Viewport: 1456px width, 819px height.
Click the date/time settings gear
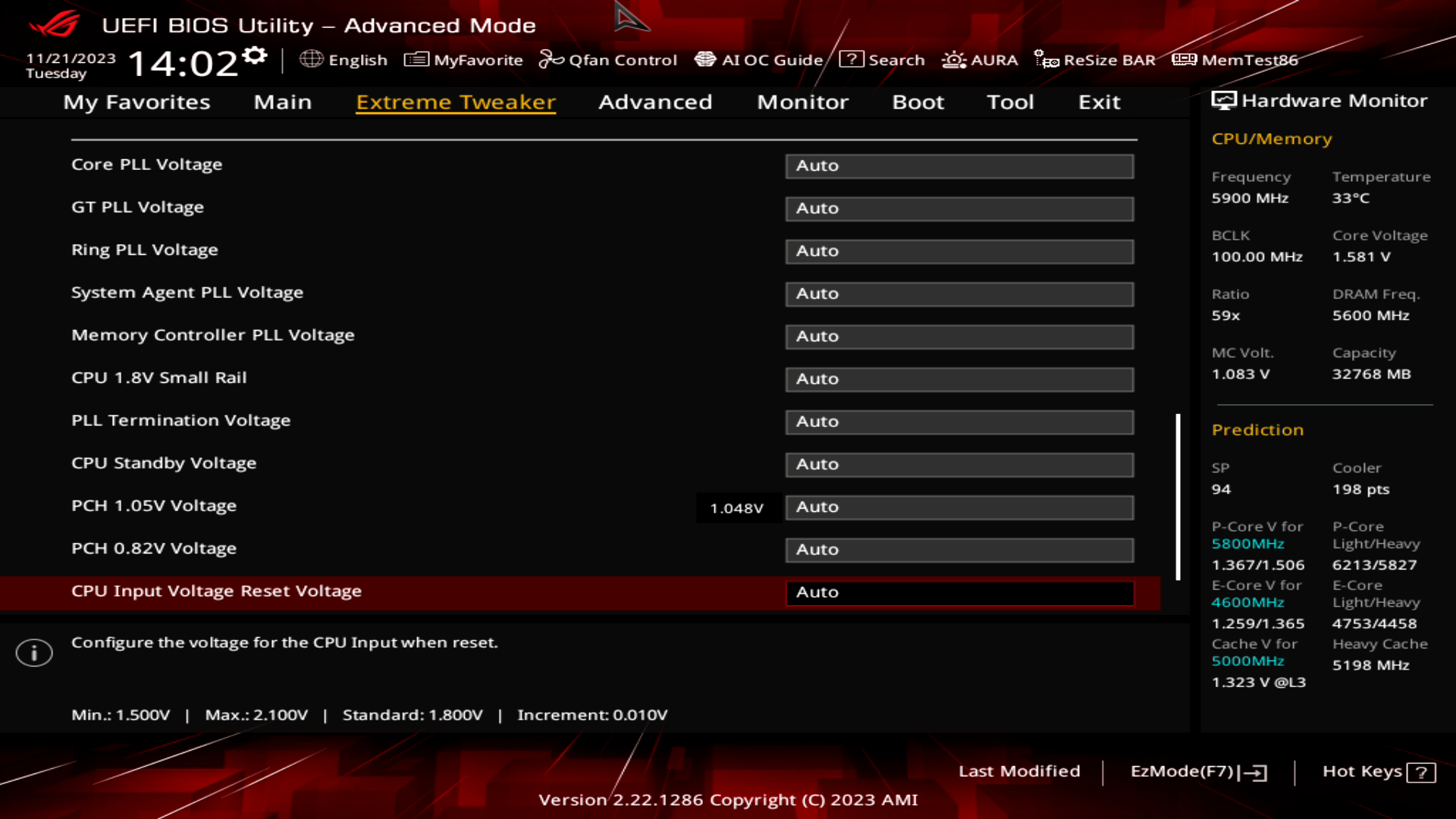[256, 53]
